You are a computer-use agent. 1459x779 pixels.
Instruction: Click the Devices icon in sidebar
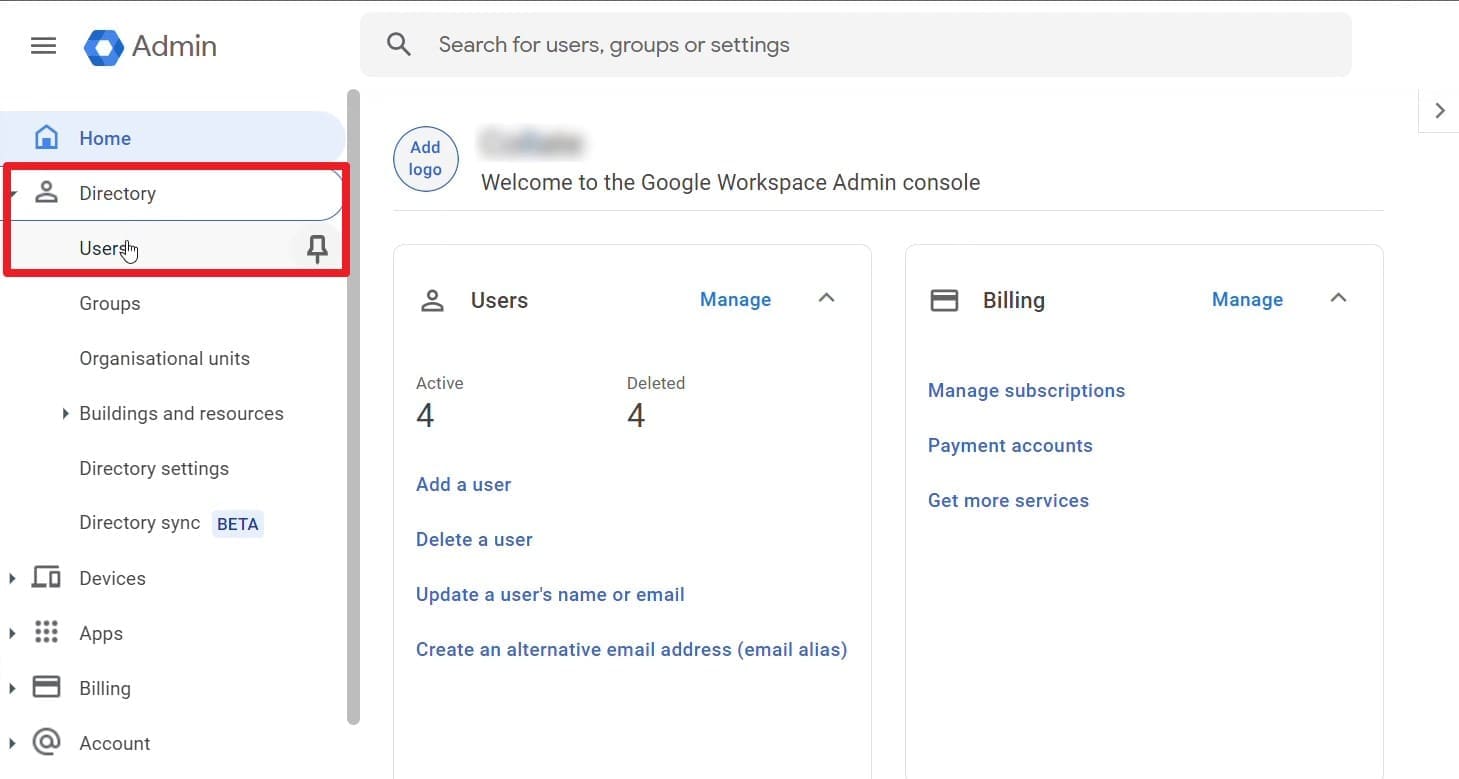coord(46,578)
